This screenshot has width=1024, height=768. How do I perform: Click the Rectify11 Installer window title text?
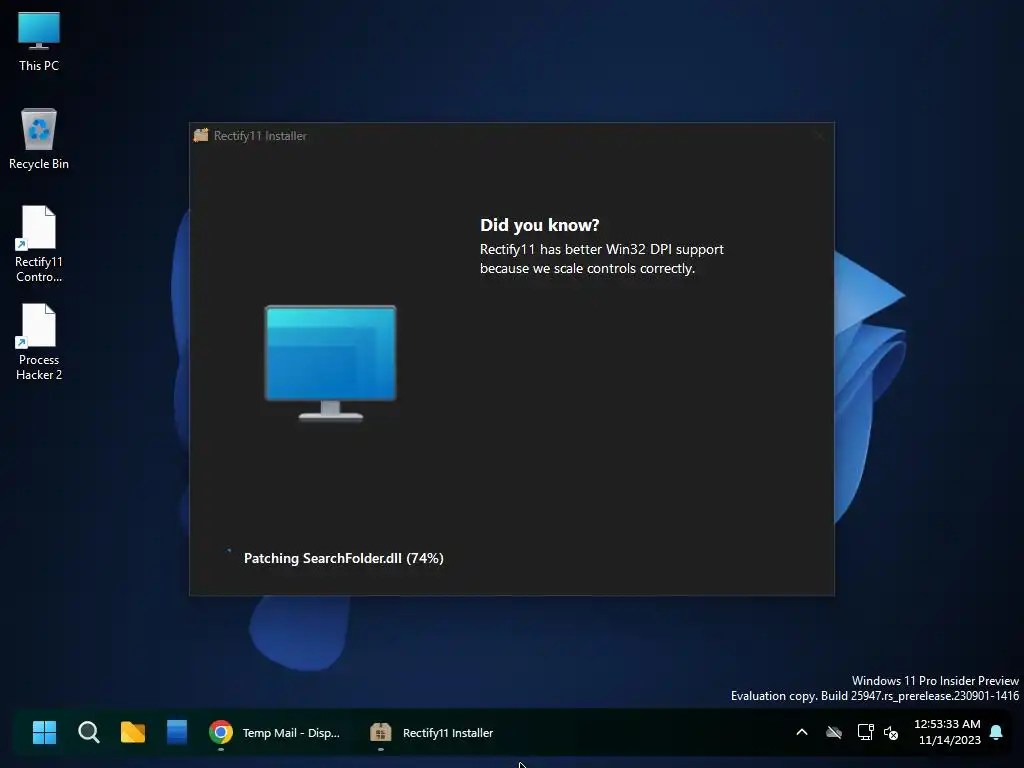pos(260,136)
